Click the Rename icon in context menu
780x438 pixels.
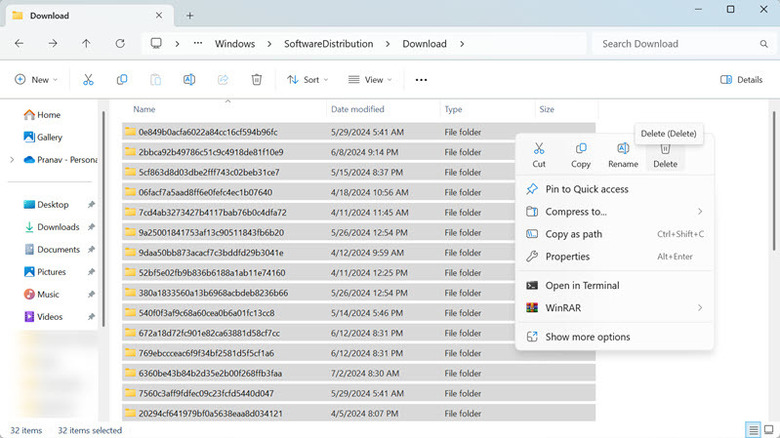coord(622,149)
